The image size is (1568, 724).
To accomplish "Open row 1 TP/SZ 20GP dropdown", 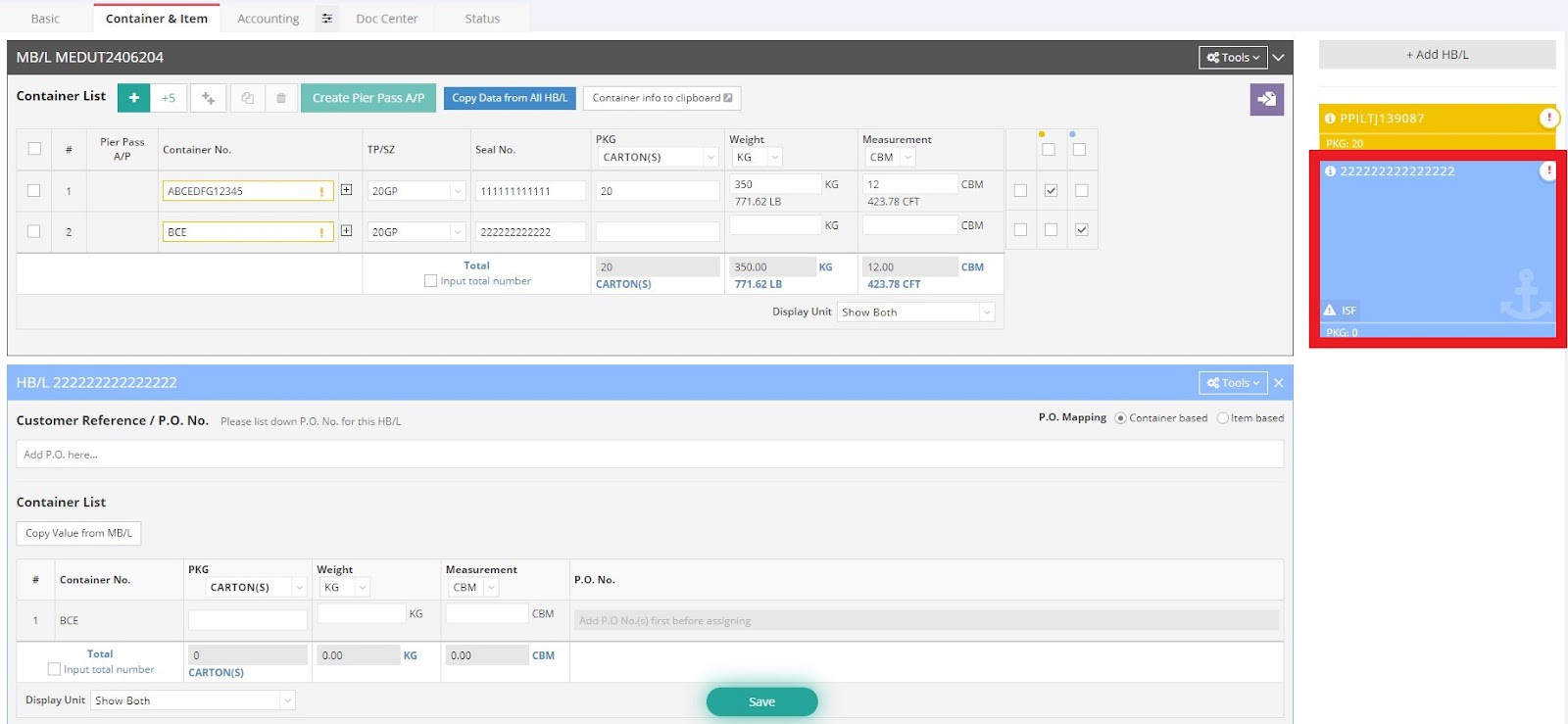I will (x=416, y=191).
